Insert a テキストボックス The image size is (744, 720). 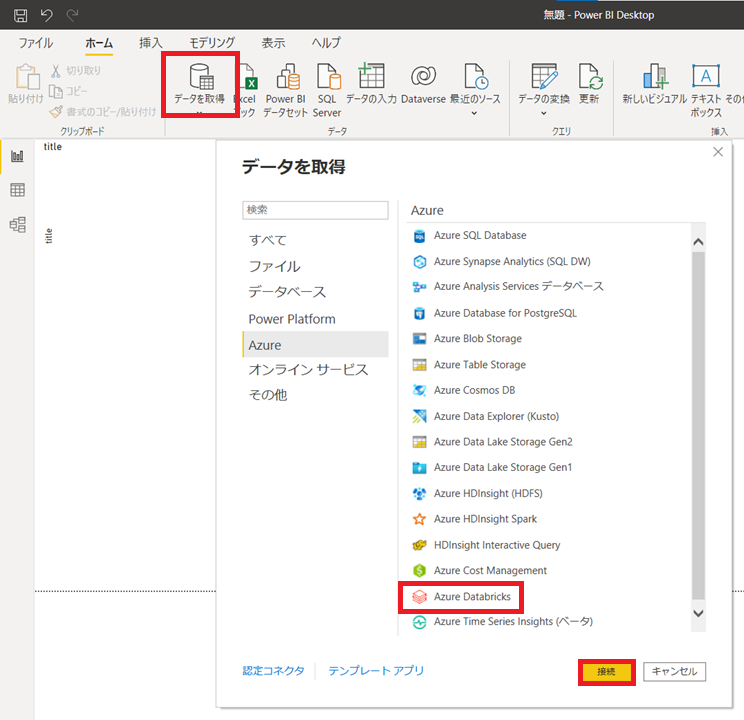coord(706,90)
